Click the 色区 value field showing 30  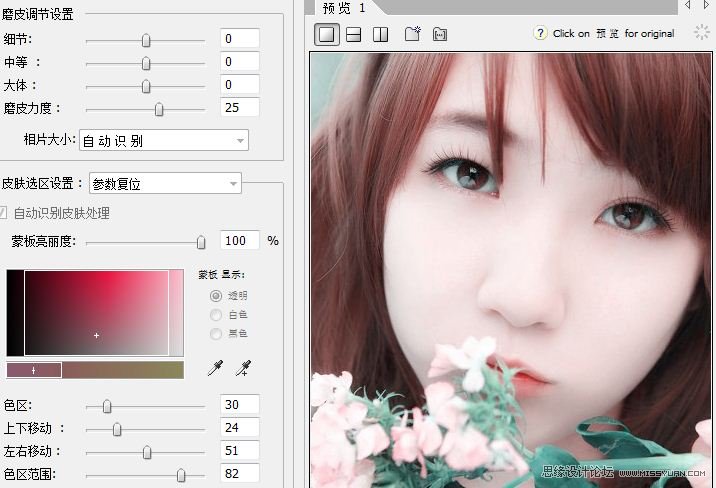240,404
